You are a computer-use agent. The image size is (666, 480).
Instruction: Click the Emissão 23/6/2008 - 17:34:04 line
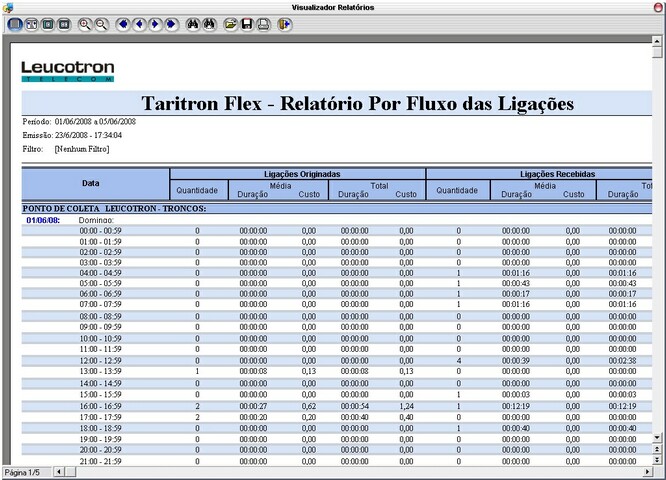click(x=72, y=135)
